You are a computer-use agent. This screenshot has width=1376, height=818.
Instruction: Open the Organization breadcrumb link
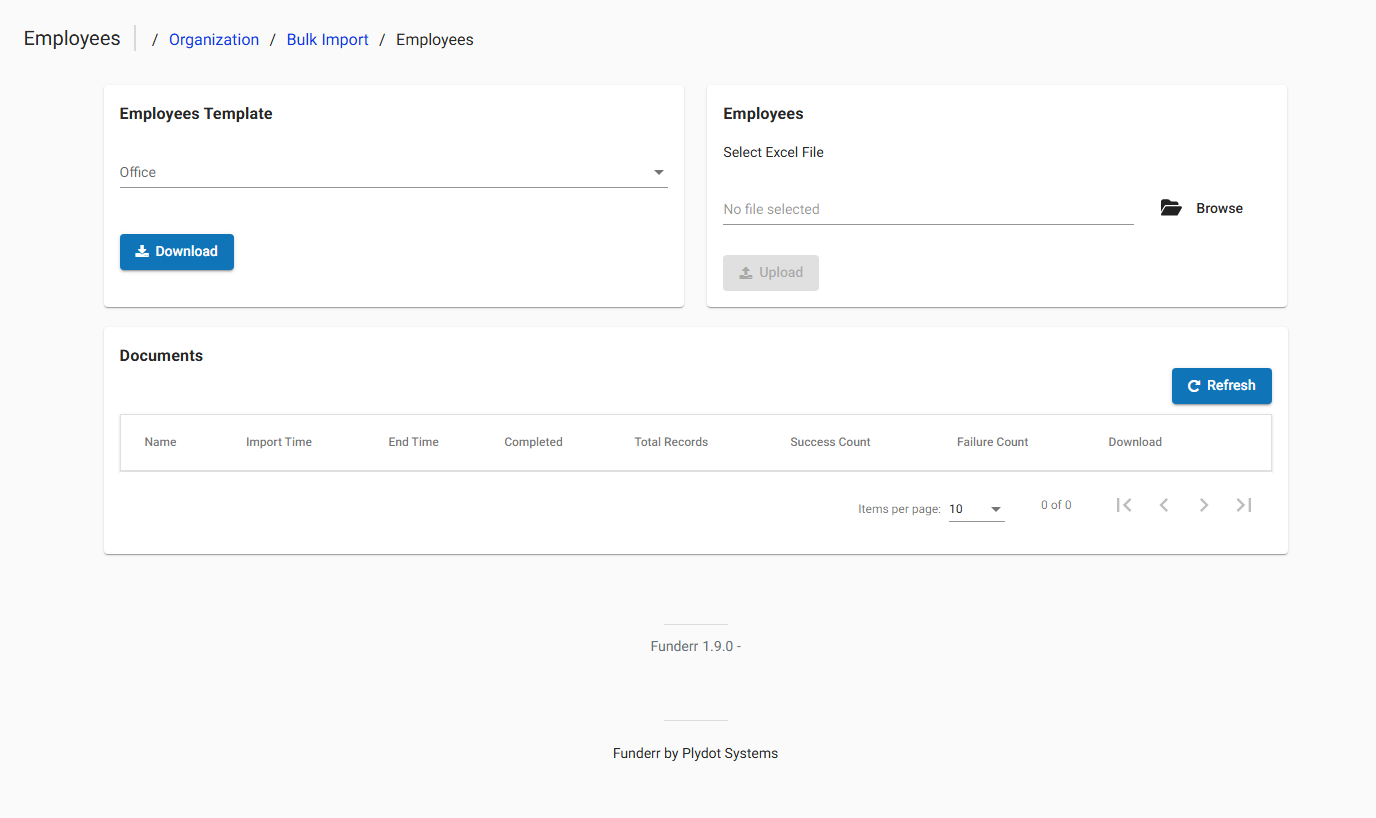click(214, 39)
